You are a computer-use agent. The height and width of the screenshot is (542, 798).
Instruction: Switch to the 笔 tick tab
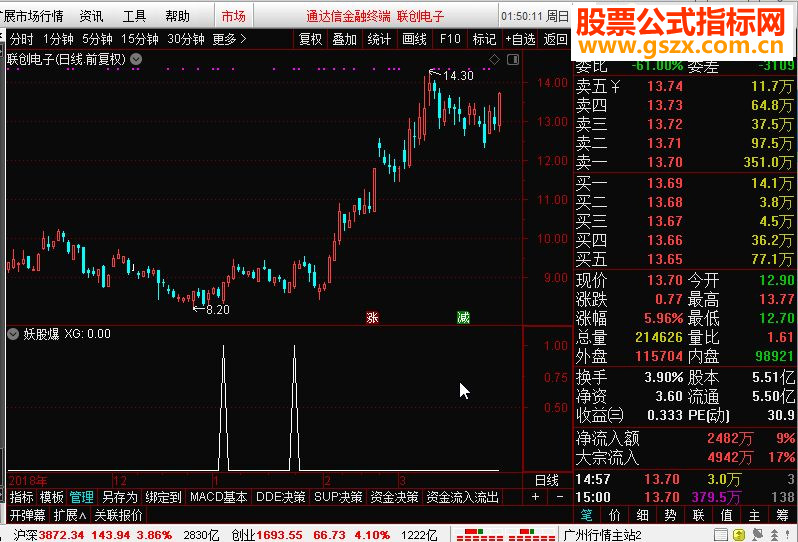586,515
